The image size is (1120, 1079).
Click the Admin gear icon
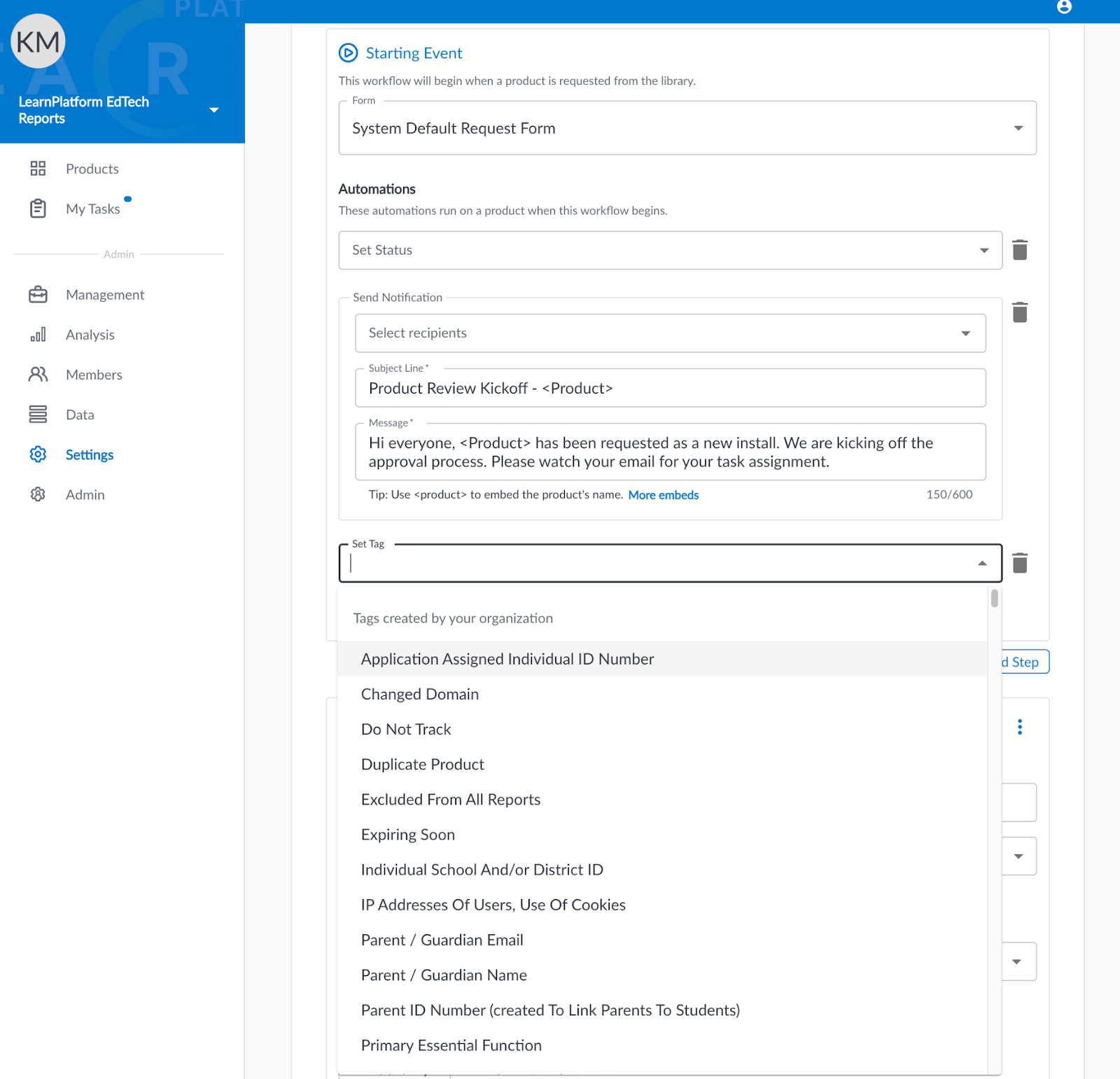[38, 494]
